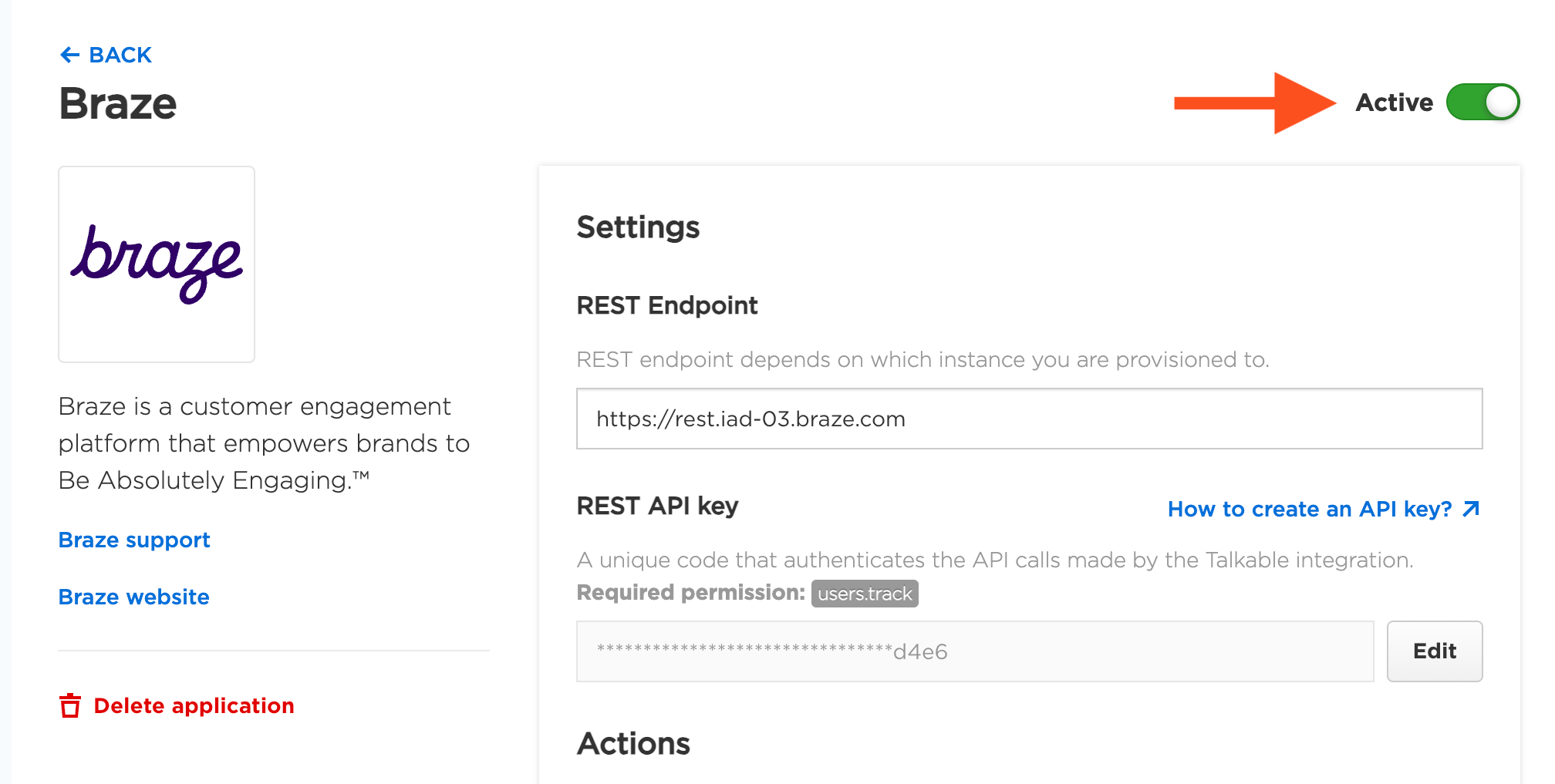The width and height of the screenshot is (1555, 784).
Task: Click the BACK link text
Action: coord(120,55)
